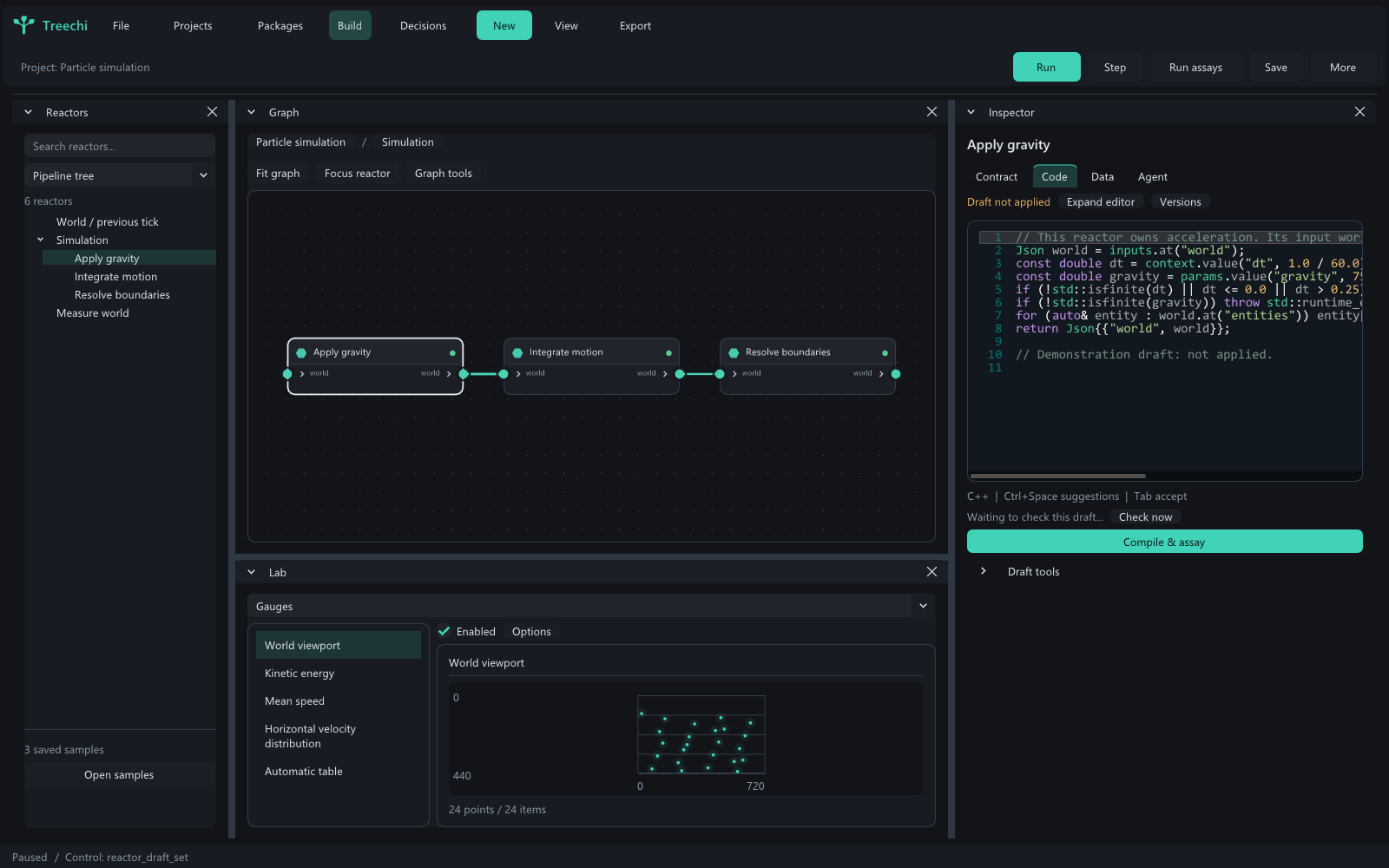Close the Inspector panel

1359,112
